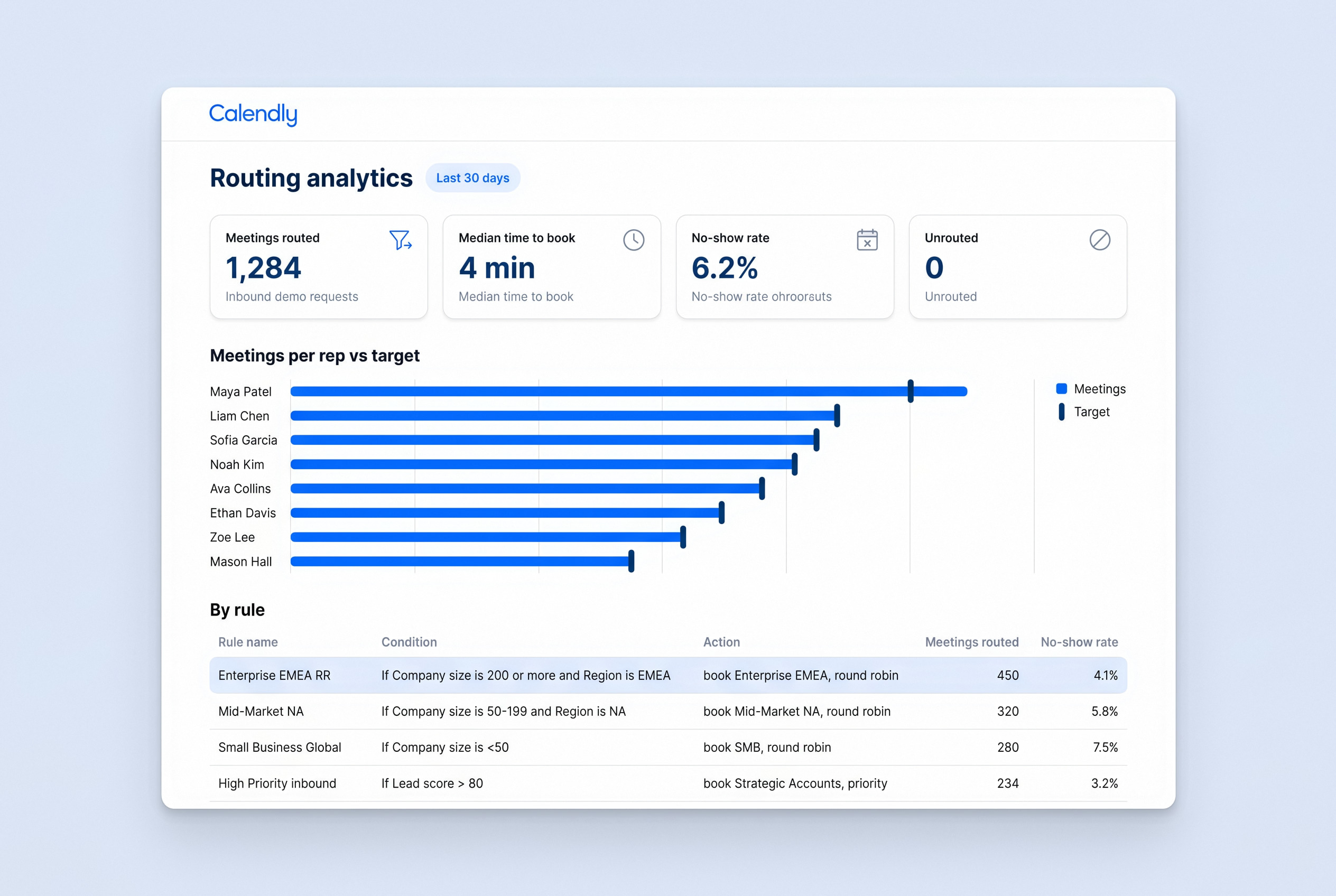Click the Meetings legend blue swatch
Viewport: 1336px width, 896px height.
[x=1061, y=389]
